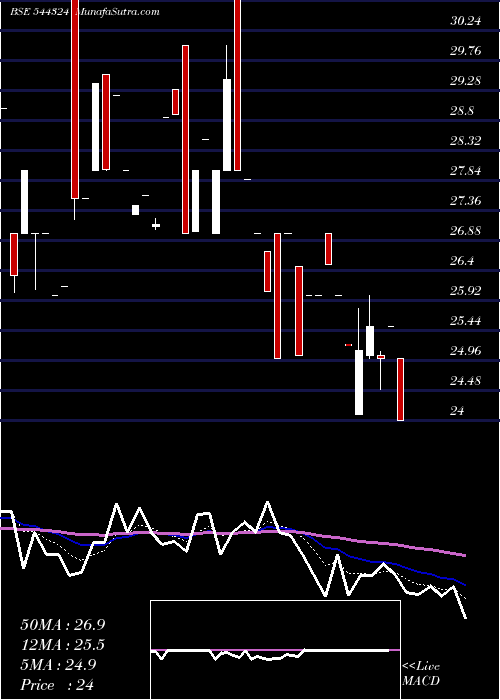Click the 24.96 price axis label
Image resolution: width=500 pixels, height=700 pixels.
coord(465,351)
